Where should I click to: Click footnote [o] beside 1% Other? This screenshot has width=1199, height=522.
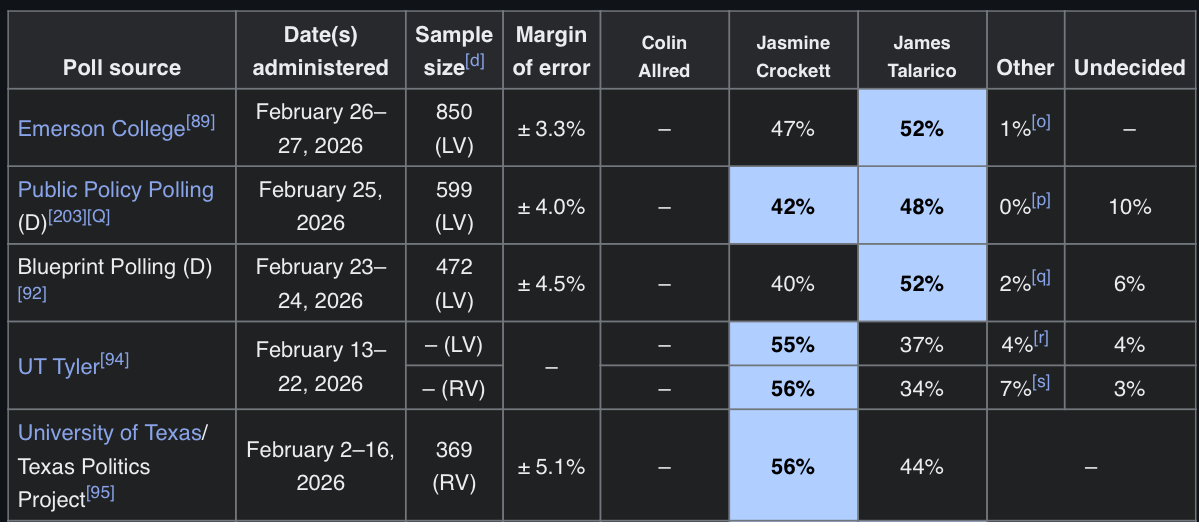[x=1041, y=123]
